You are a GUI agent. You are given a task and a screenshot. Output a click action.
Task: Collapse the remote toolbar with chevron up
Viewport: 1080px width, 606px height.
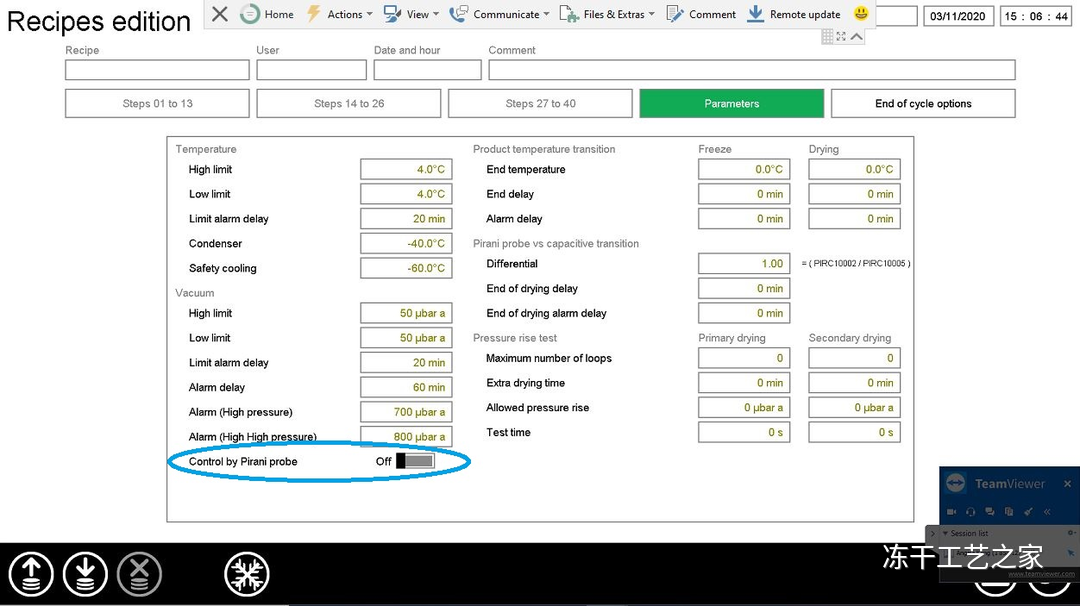coord(856,36)
